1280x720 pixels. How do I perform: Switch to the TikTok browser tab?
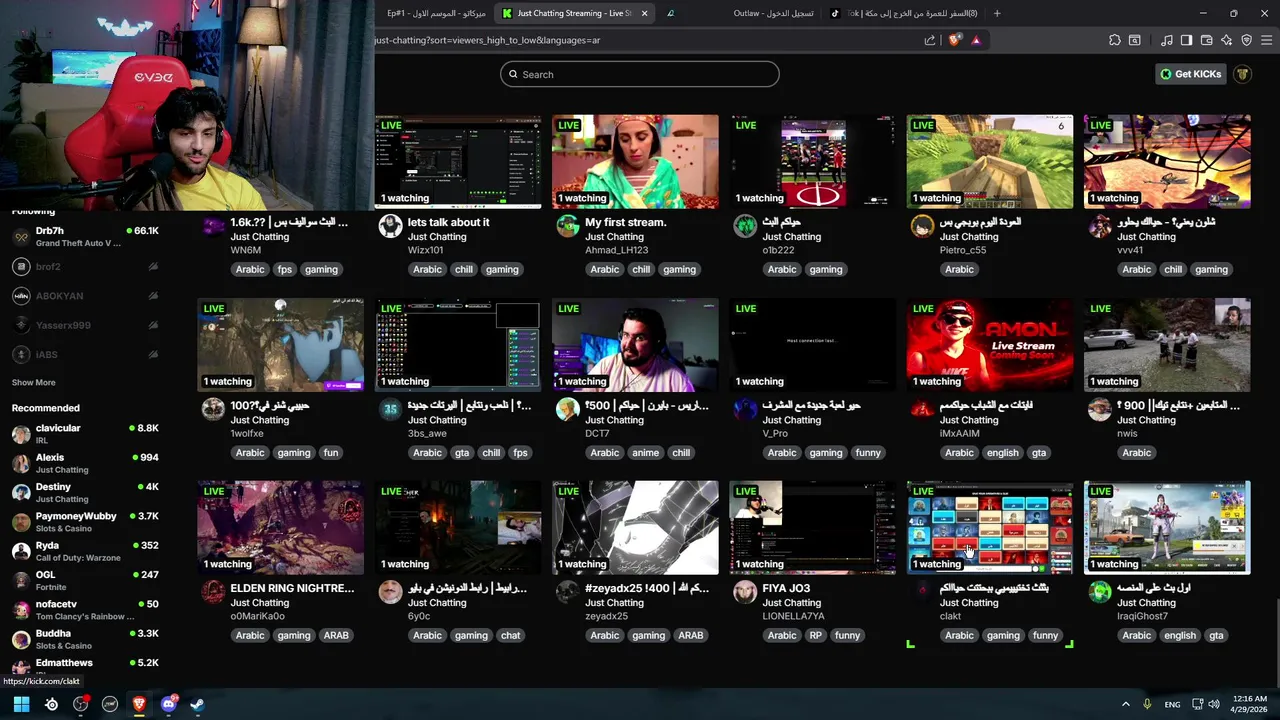(x=905, y=13)
